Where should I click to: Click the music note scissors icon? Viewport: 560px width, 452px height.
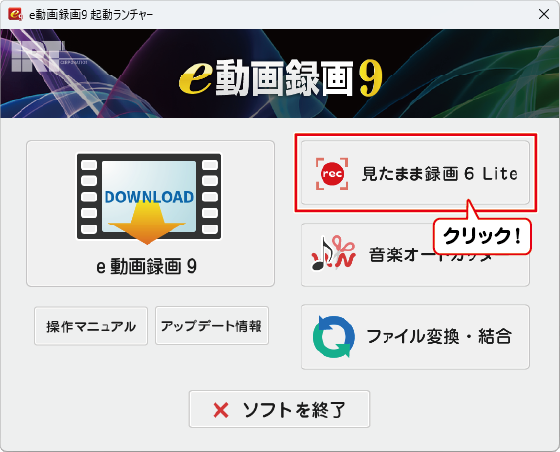click(x=334, y=253)
